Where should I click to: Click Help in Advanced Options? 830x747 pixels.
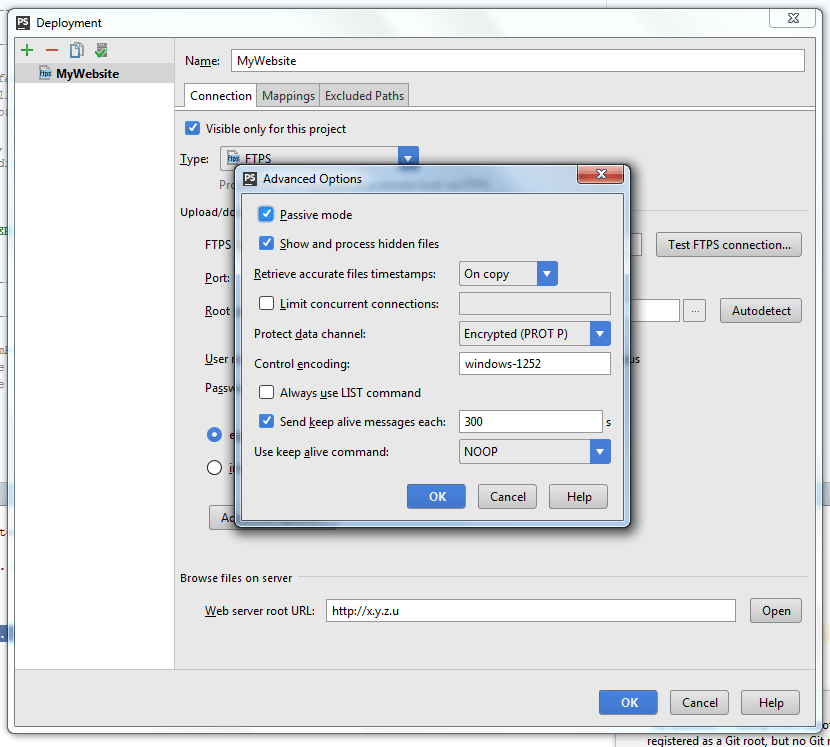click(x=578, y=497)
